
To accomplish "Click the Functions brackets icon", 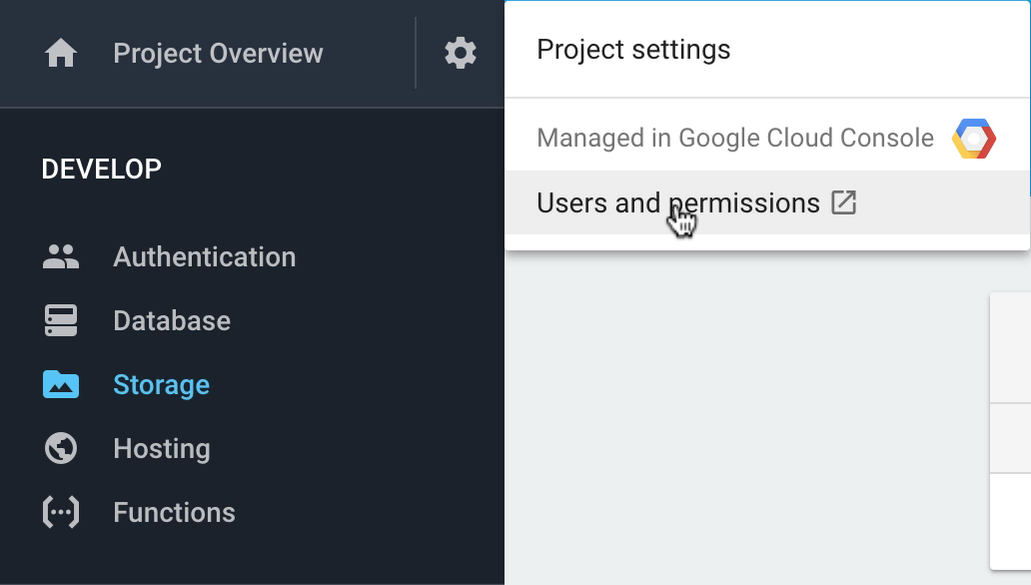I will 60,512.
